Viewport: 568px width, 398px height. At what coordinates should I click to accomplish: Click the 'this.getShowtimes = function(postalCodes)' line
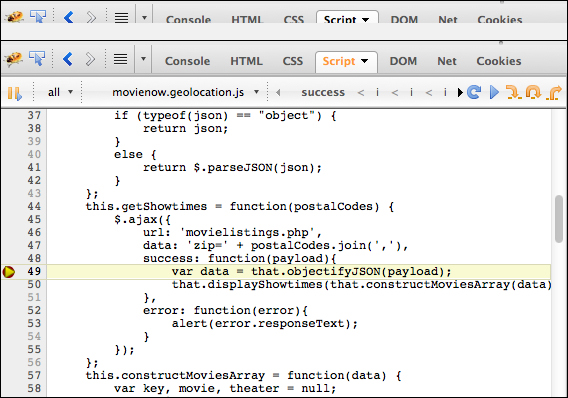[240, 206]
